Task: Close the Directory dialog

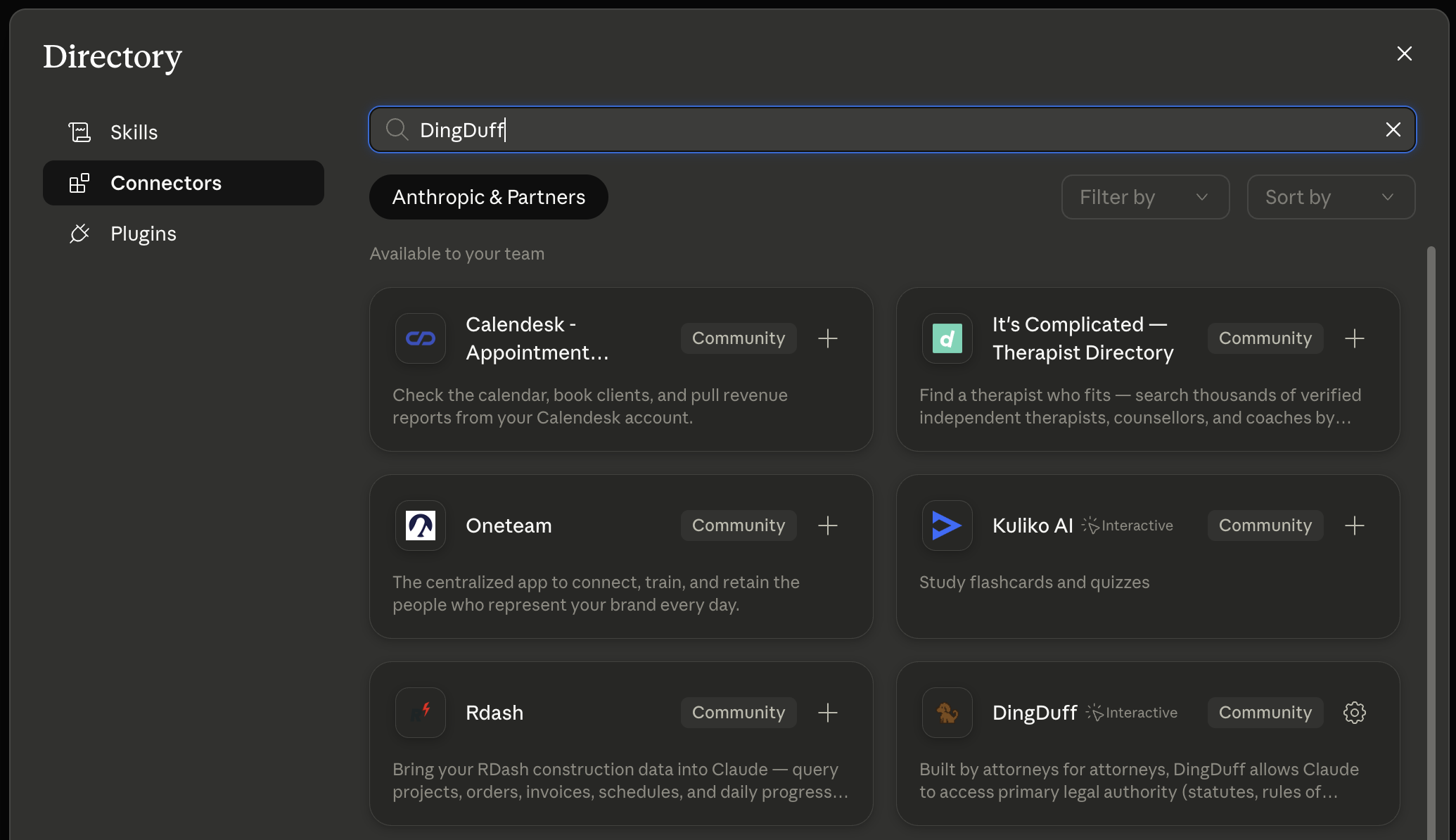Action: [x=1404, y=53]
